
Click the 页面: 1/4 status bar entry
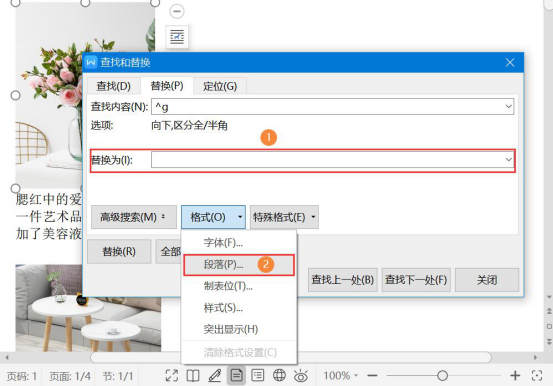click(70, 376)
